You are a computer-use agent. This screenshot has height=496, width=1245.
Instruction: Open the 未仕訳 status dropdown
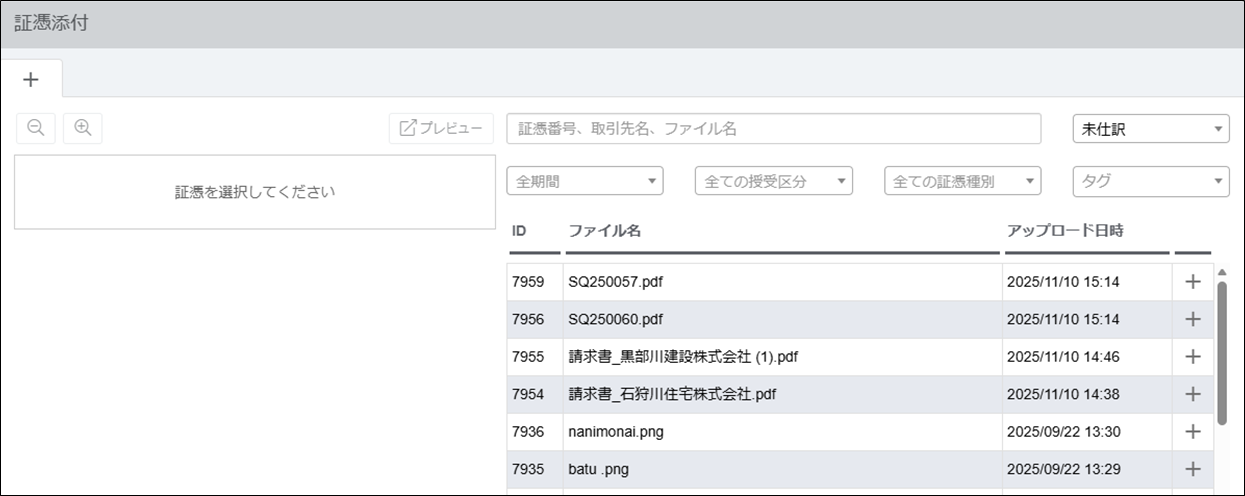click(x=1150, y=129)
